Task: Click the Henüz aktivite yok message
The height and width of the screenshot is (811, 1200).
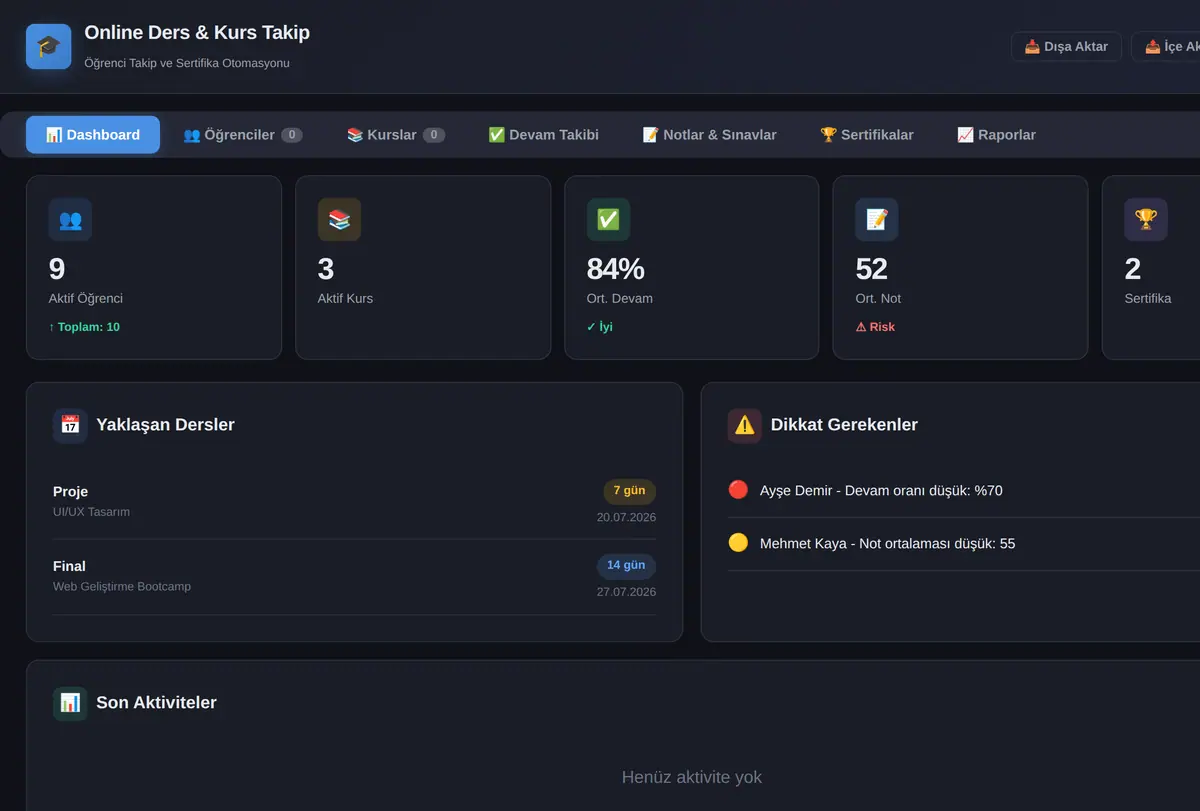Action: coord(692,778)
